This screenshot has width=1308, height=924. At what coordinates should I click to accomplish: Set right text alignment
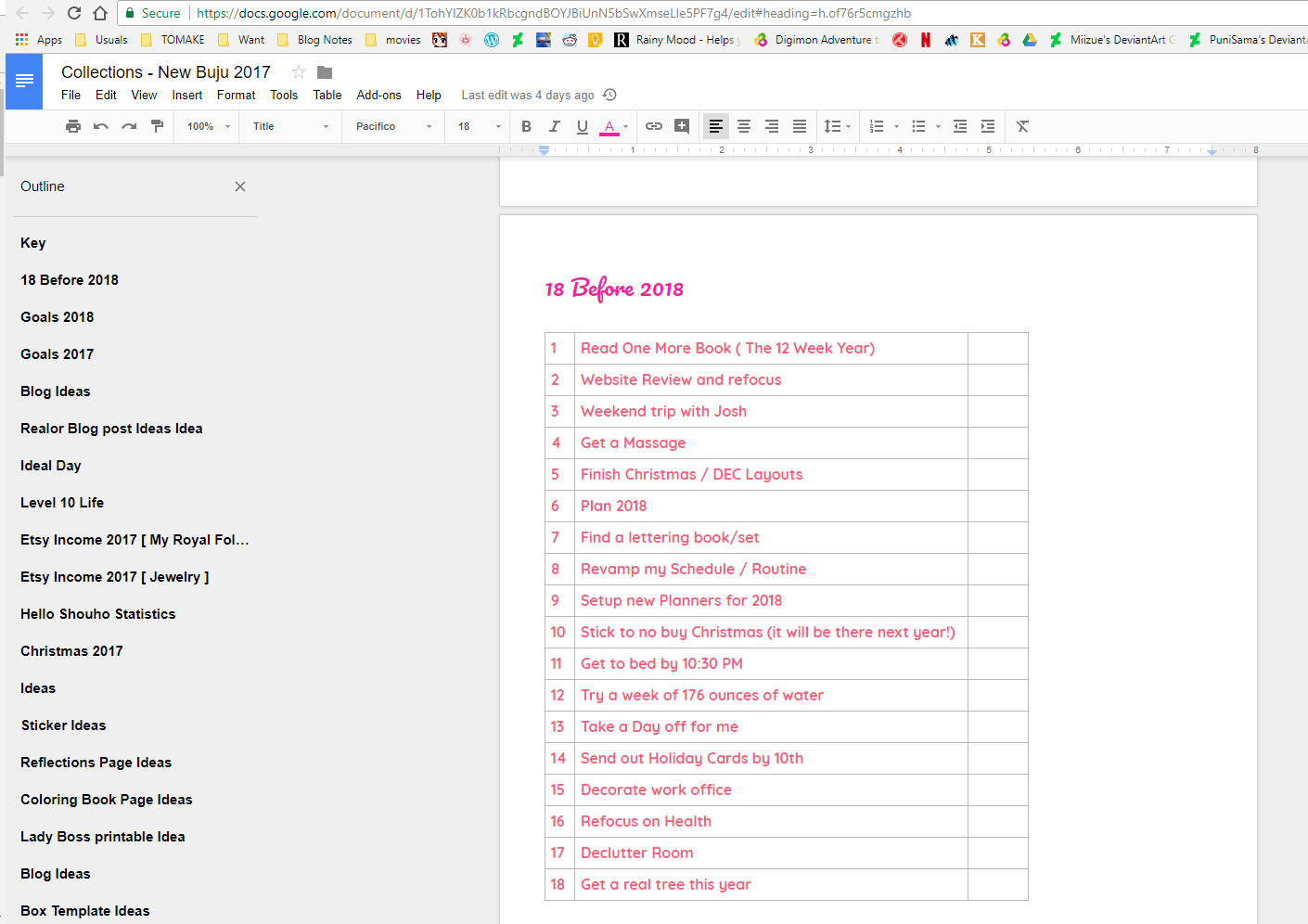click(x=772, y=126)
